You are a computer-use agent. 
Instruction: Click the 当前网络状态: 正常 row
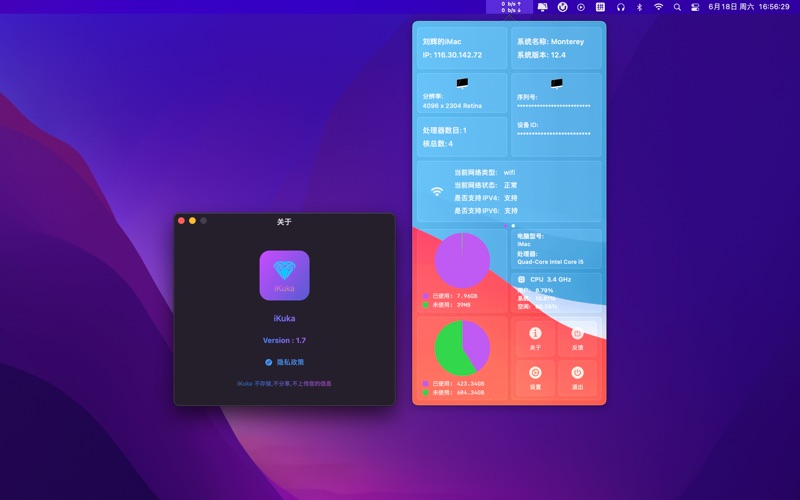(x=486, y=185)
